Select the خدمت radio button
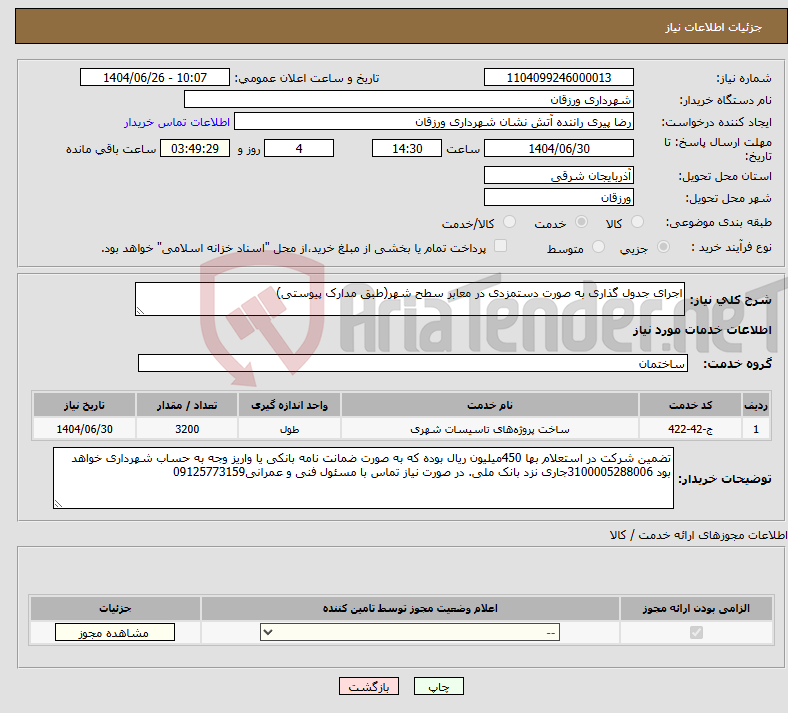The image size is (788, 713). click(581, 222)
